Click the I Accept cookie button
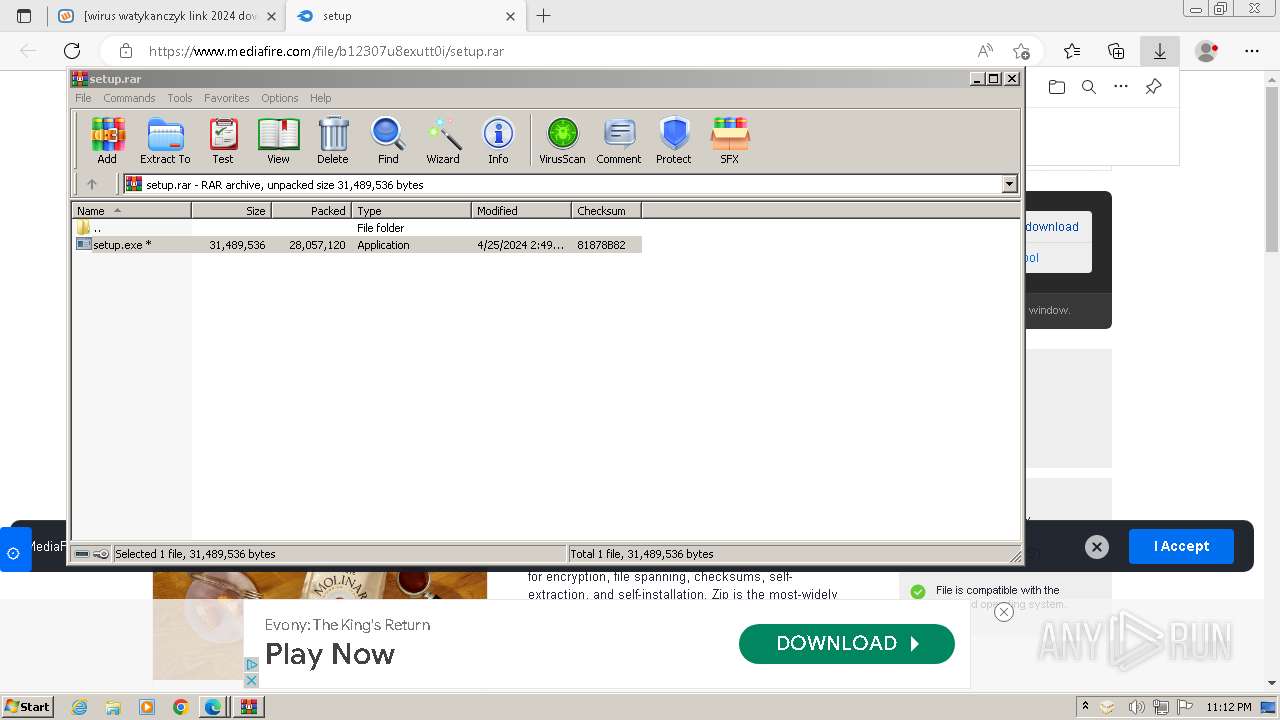The width and height of the screenshot is (1280, 720). pos(1181,546)
